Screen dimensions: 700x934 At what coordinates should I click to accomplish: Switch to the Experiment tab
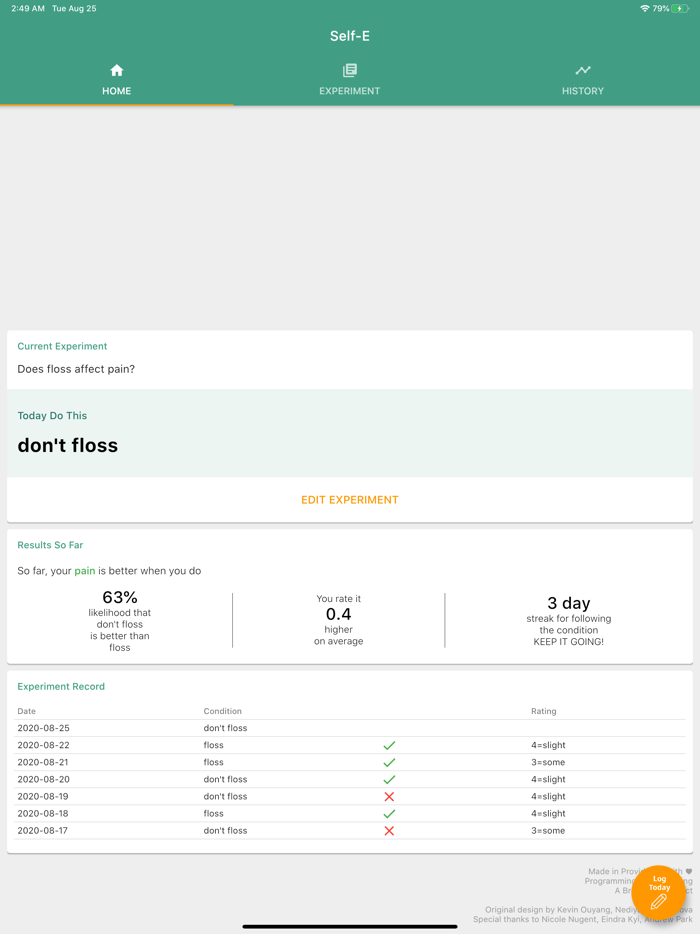click(x=350, y=80)
